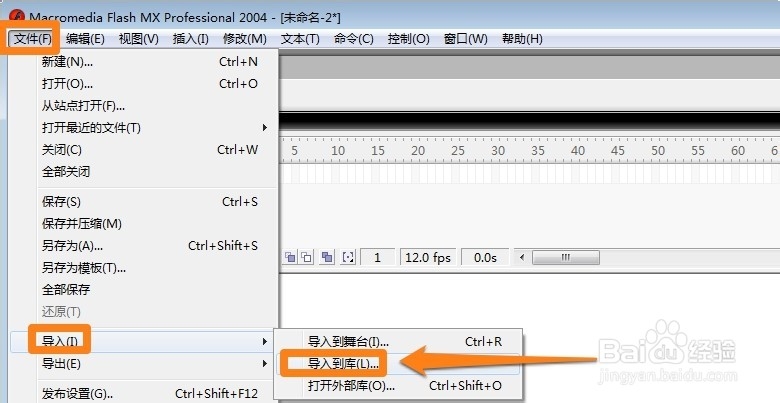This screenshot has width=780, height=403.
Task: Click frame 40 on timeline ruler
Action: click(578, 151)
